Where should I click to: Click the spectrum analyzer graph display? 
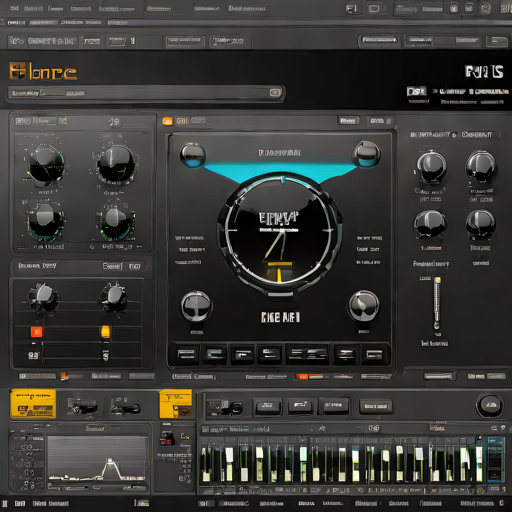pos(97,459)
